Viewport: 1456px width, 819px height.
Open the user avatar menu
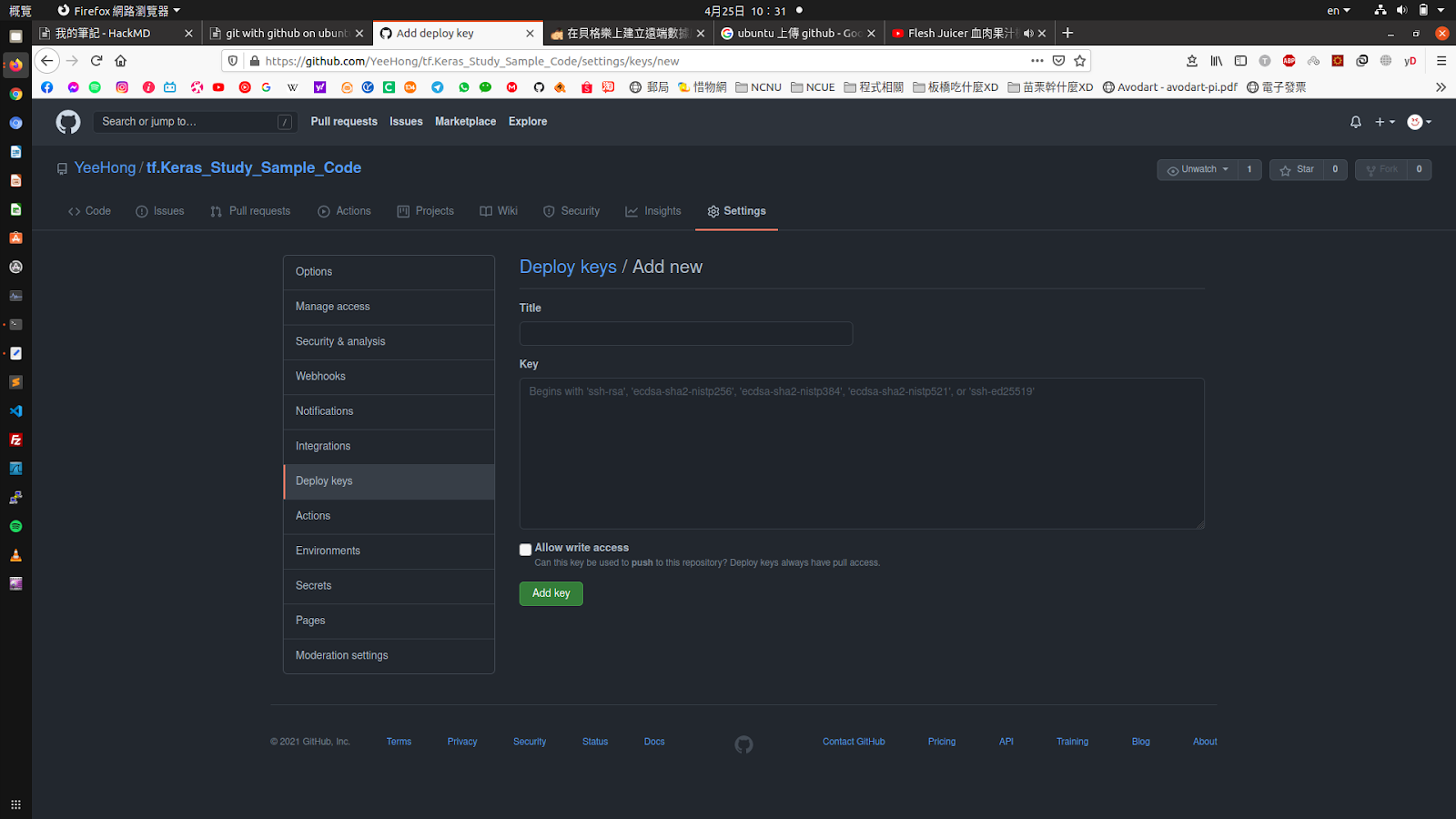tap(1419, 122)
